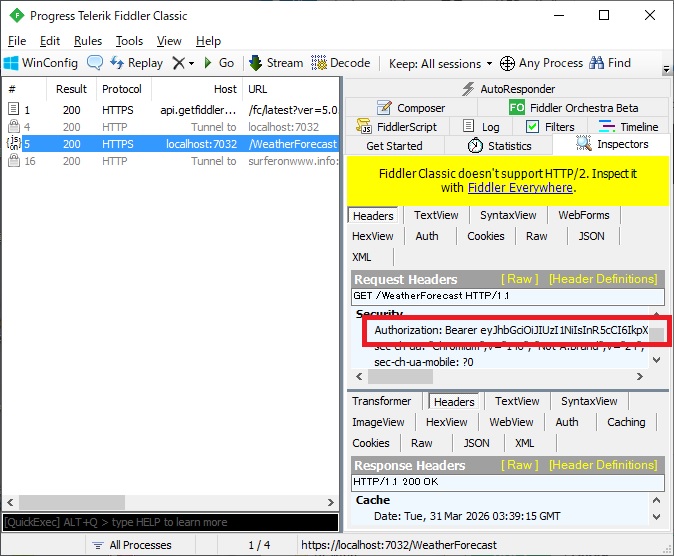Open the Tools menu
Image resolution: width=674 pixels, height=556 pixels.
pos(129,41)
